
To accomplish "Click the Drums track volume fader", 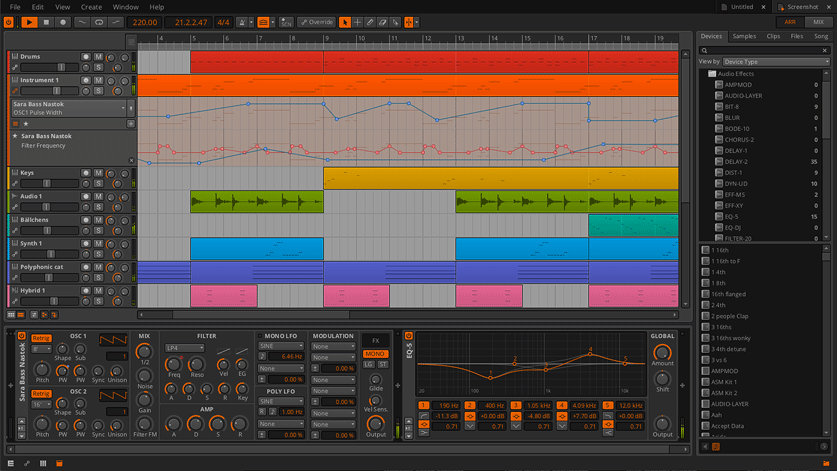I will pyautogui.click(x=50, y=67).
